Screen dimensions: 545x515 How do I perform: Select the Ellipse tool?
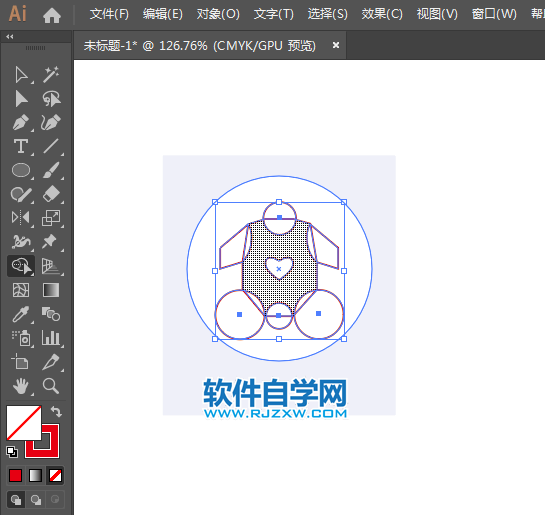pos(21,170)
